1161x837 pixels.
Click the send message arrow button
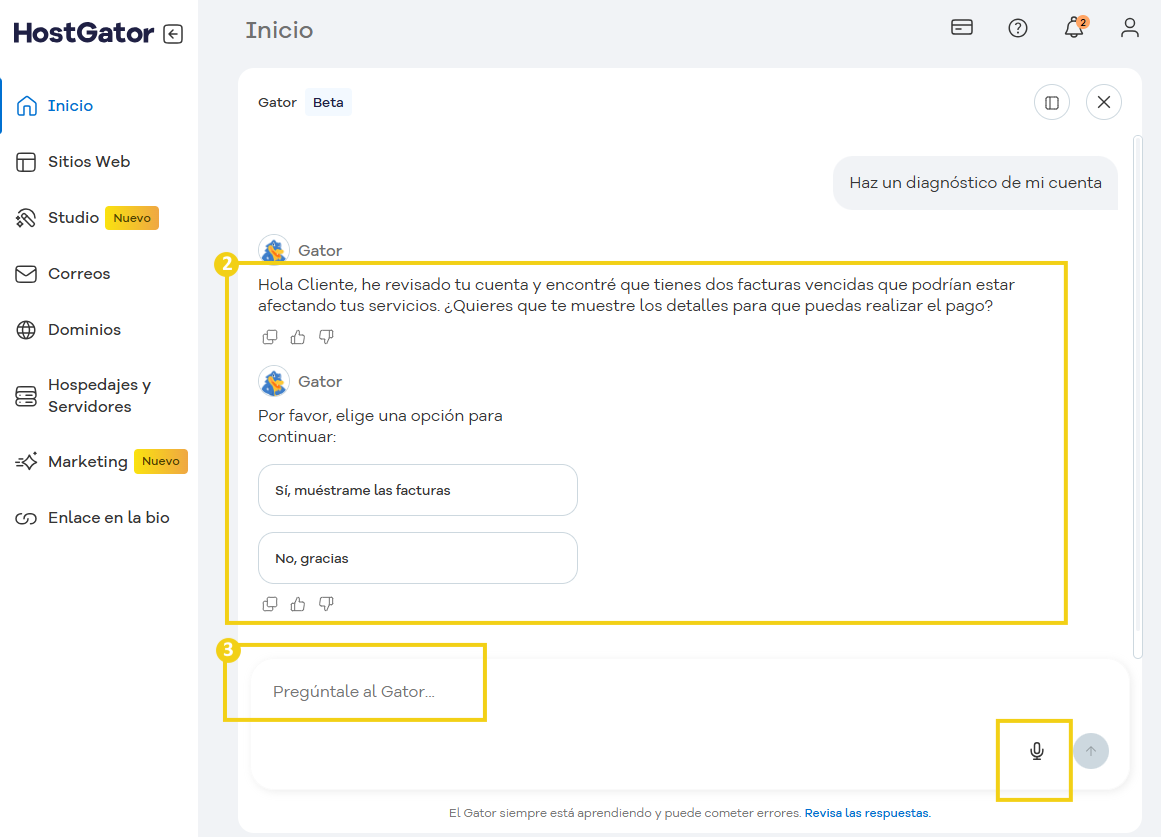click(x=1091, y=751)
